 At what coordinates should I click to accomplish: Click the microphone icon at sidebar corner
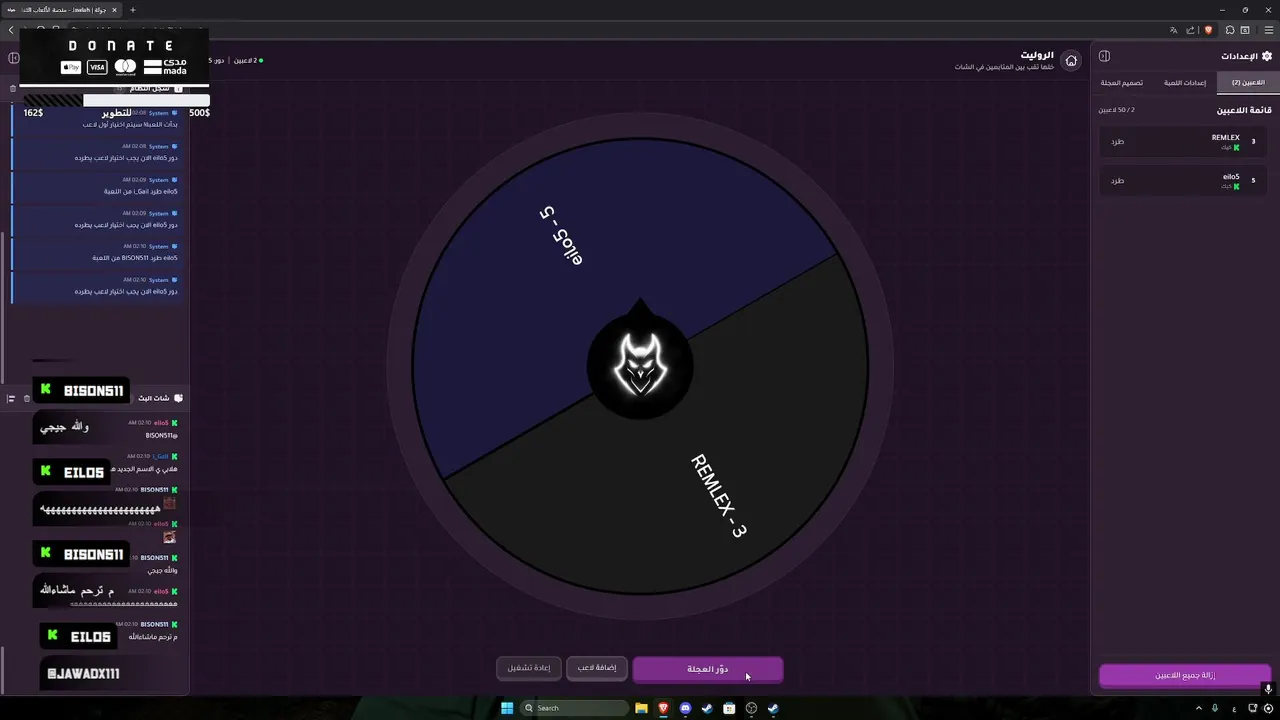tap(1268, 688)
